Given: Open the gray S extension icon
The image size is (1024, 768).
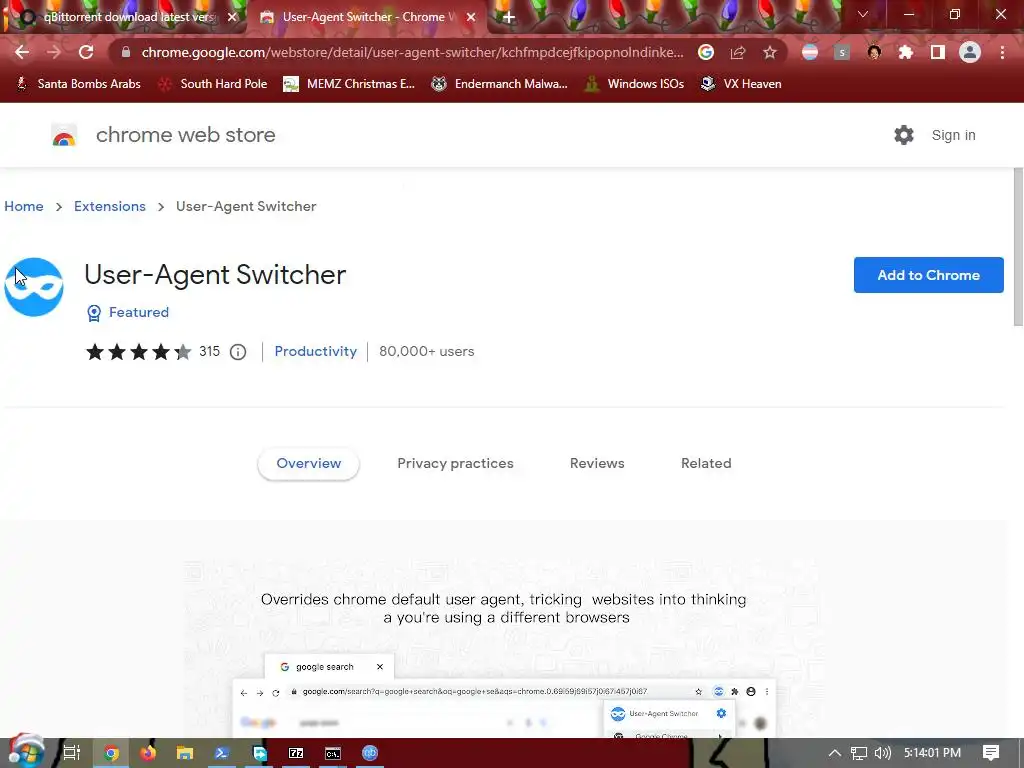Looking at the screenshot, I should 842,52.
